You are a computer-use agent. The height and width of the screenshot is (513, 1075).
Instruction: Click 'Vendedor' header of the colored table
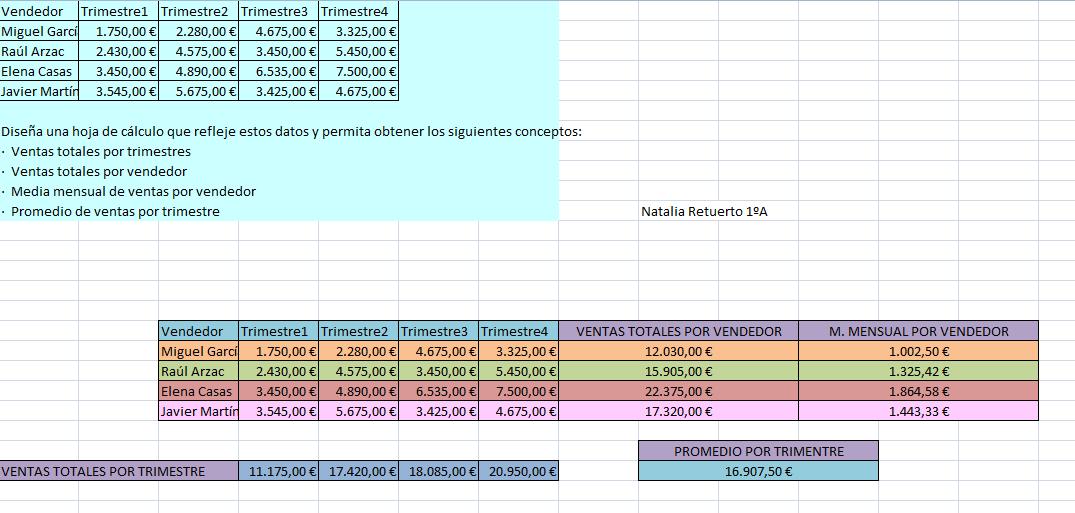tap(199, 331)
